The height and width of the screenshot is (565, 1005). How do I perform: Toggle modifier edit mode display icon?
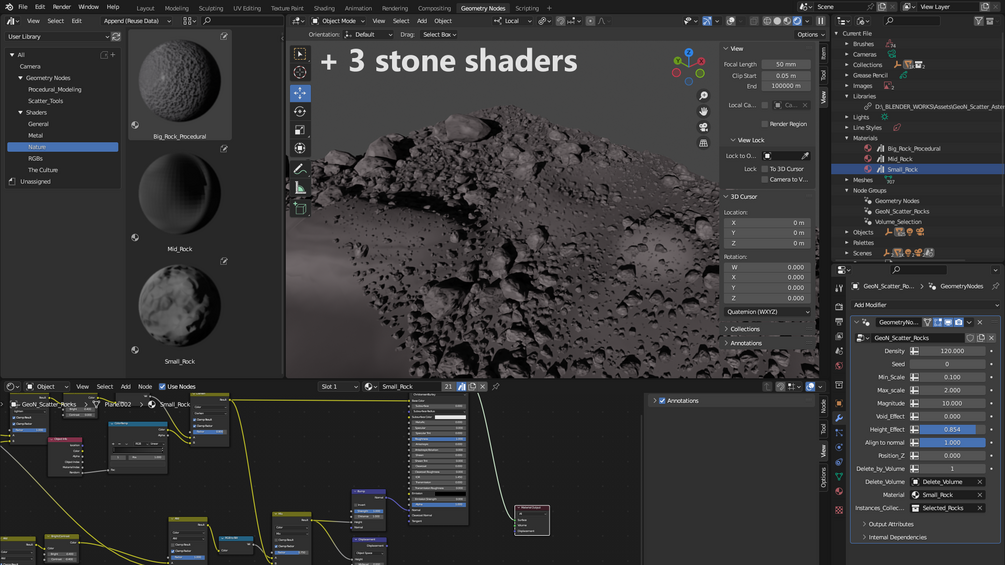[938, 322]
